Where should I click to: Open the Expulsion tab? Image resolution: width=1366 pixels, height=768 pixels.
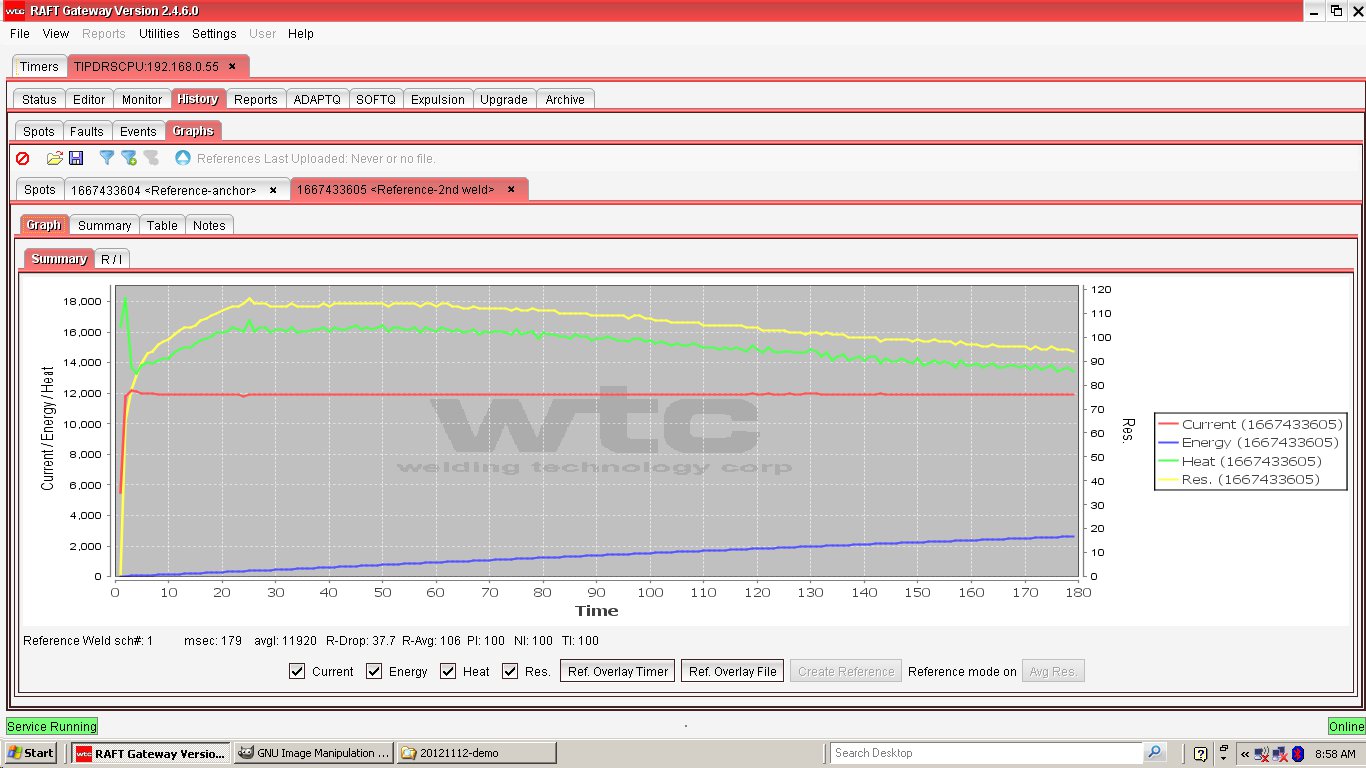pyautogui.click(x=438, y=99)
